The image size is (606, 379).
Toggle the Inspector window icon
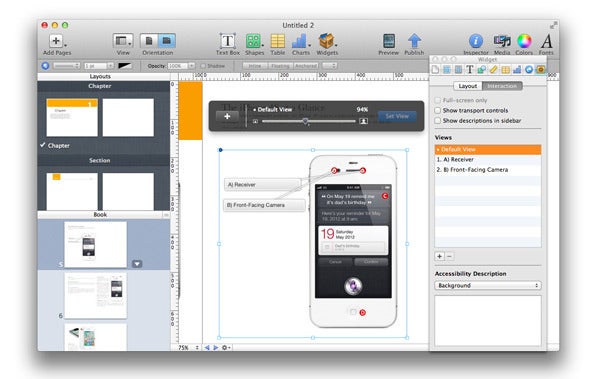tap(476, 41)
